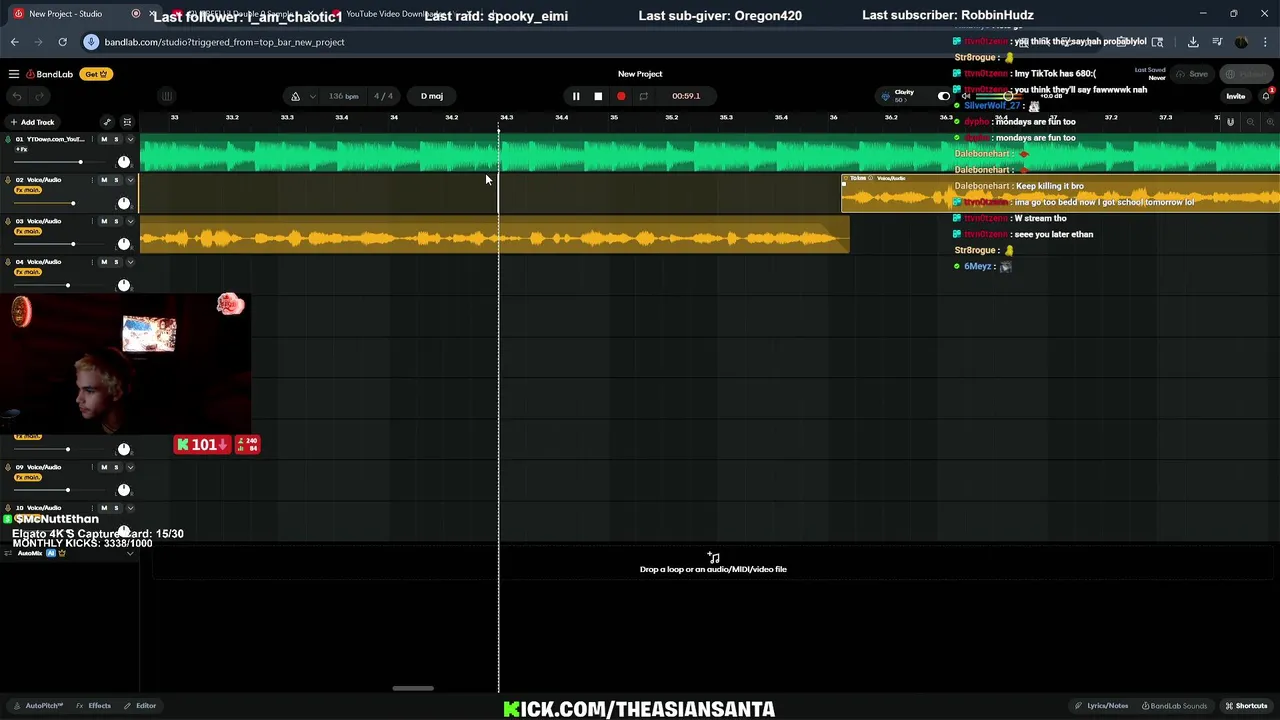
Task: Click the microphone icon on track 03
Action: (x=8, y=221)
